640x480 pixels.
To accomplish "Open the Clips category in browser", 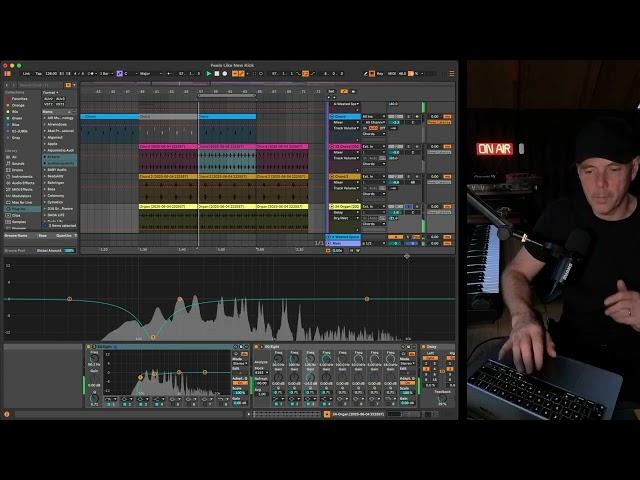I will click(16, 216).
